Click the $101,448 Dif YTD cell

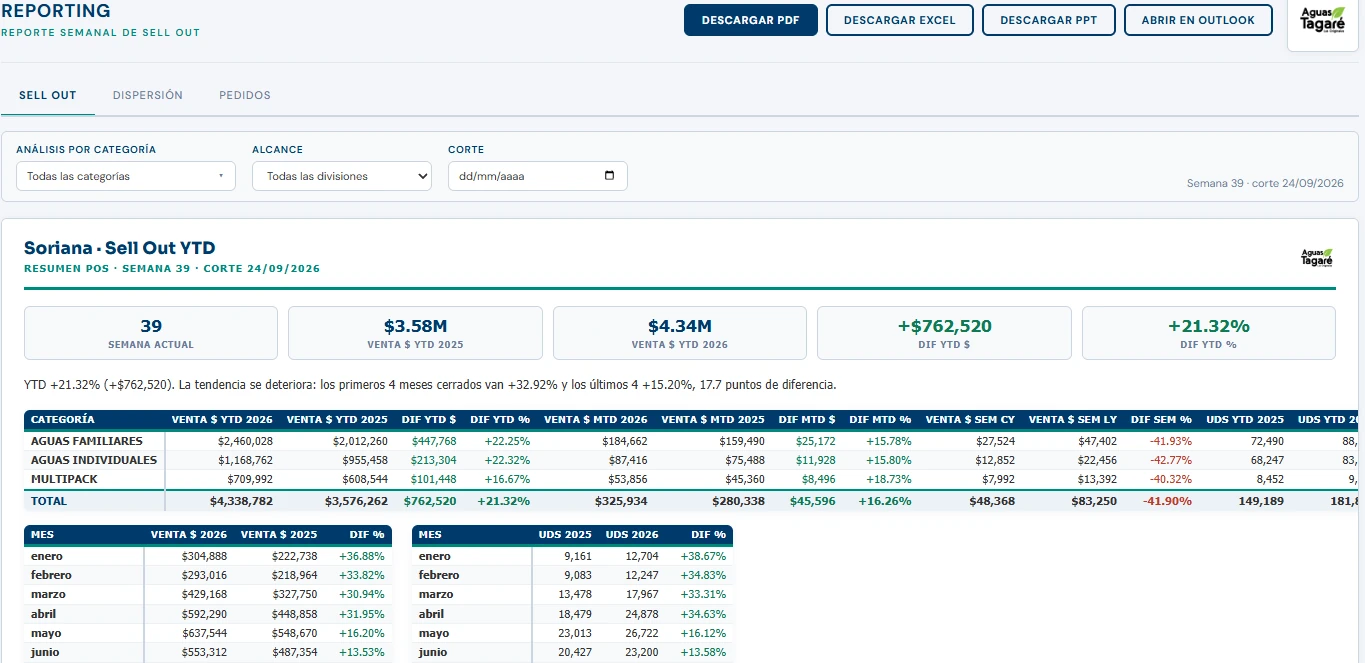[434, 479]
